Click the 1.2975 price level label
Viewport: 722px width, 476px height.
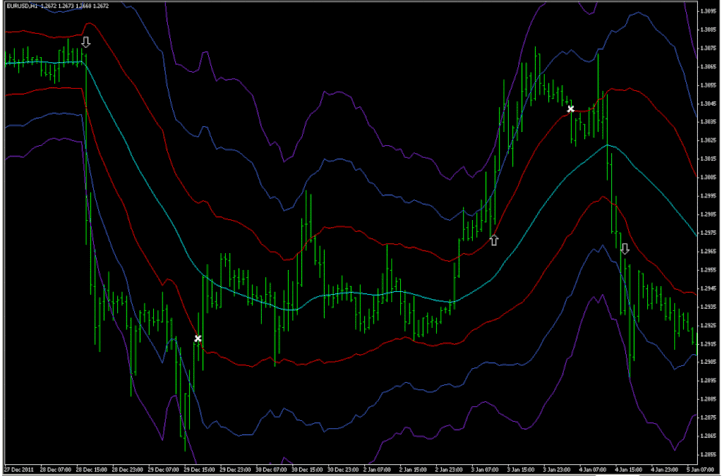pyautogui.click(x=709, y=233)
